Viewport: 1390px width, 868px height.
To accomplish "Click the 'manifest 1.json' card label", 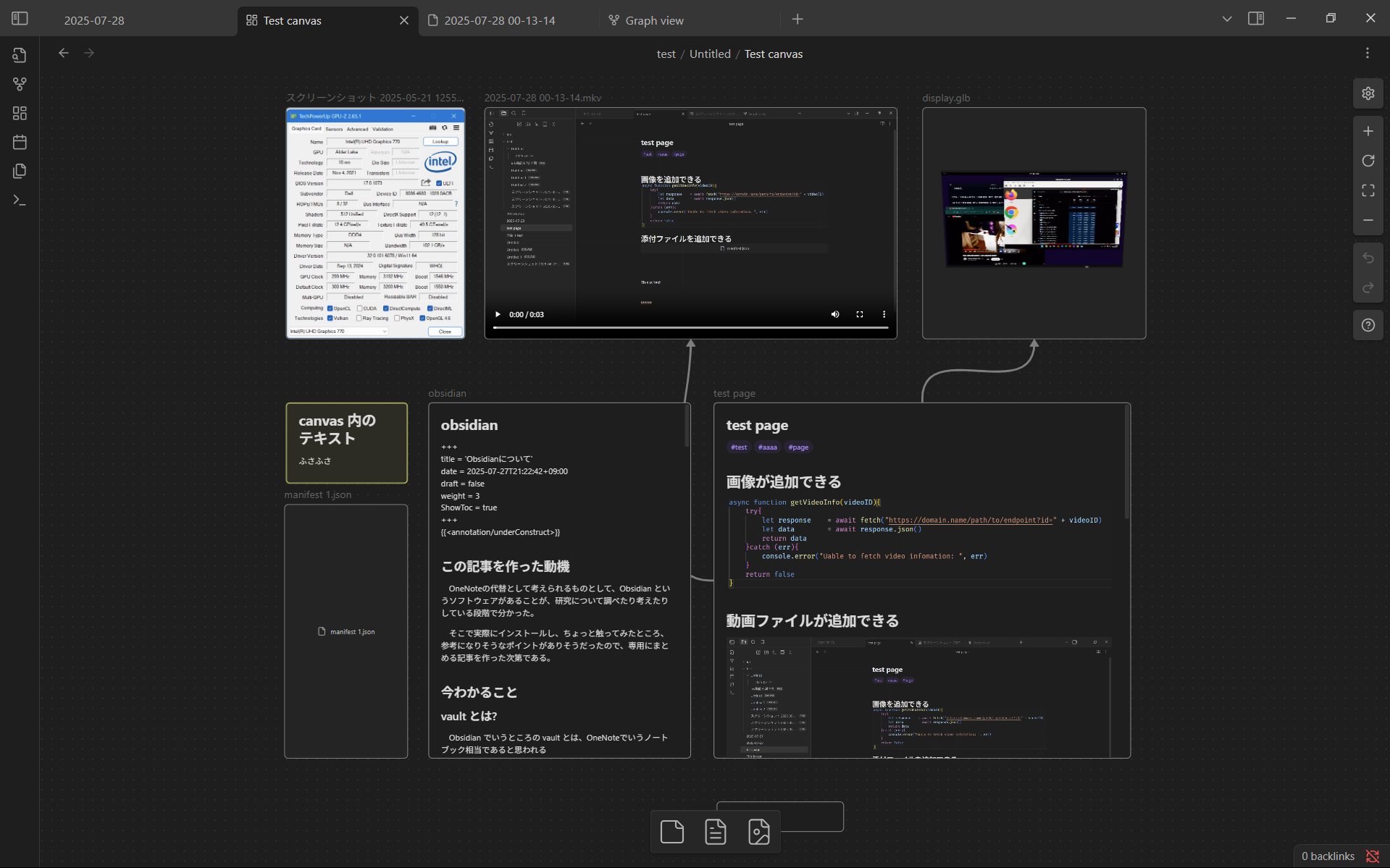I will pos(317,494).
